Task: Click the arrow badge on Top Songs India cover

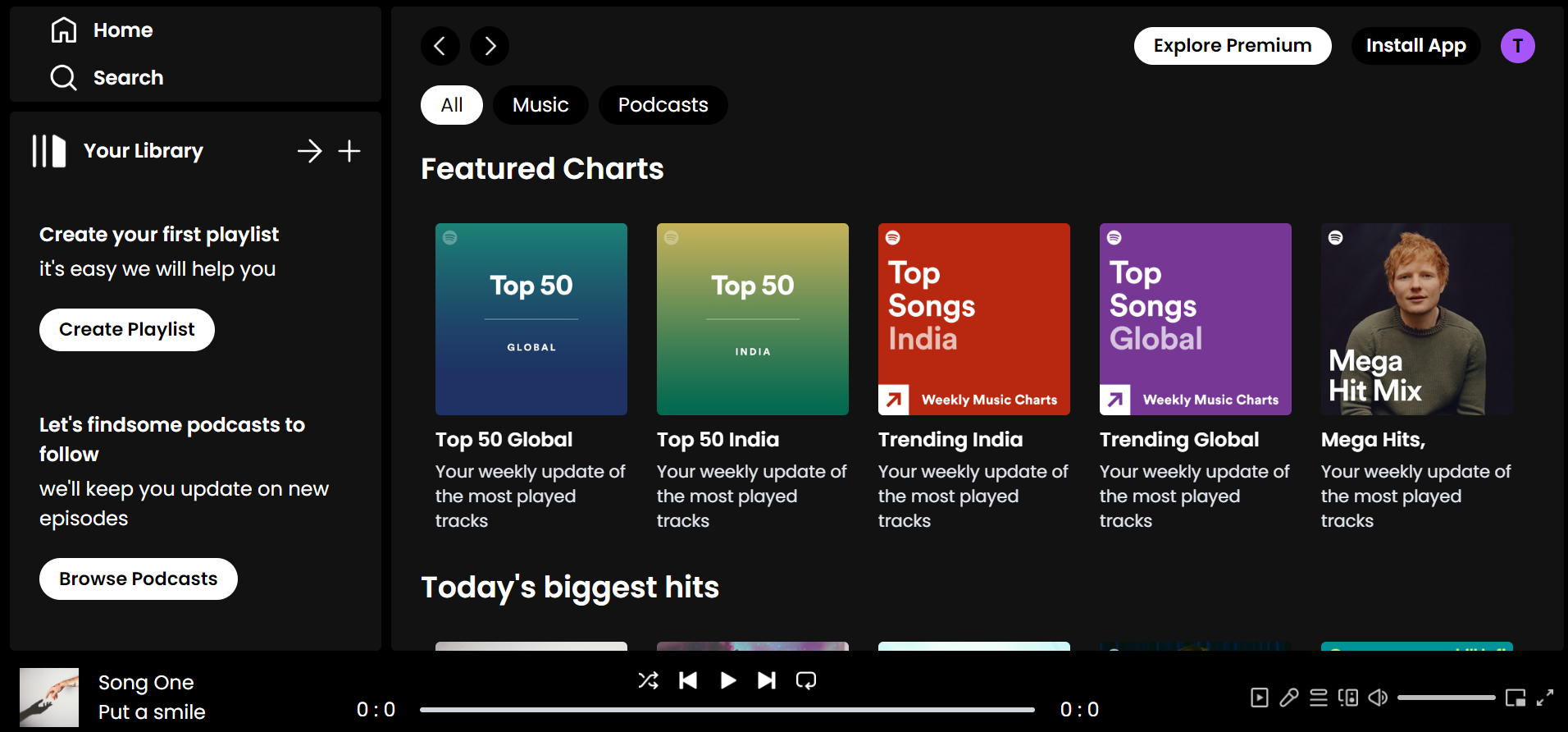Action: (x=894, y=400)
